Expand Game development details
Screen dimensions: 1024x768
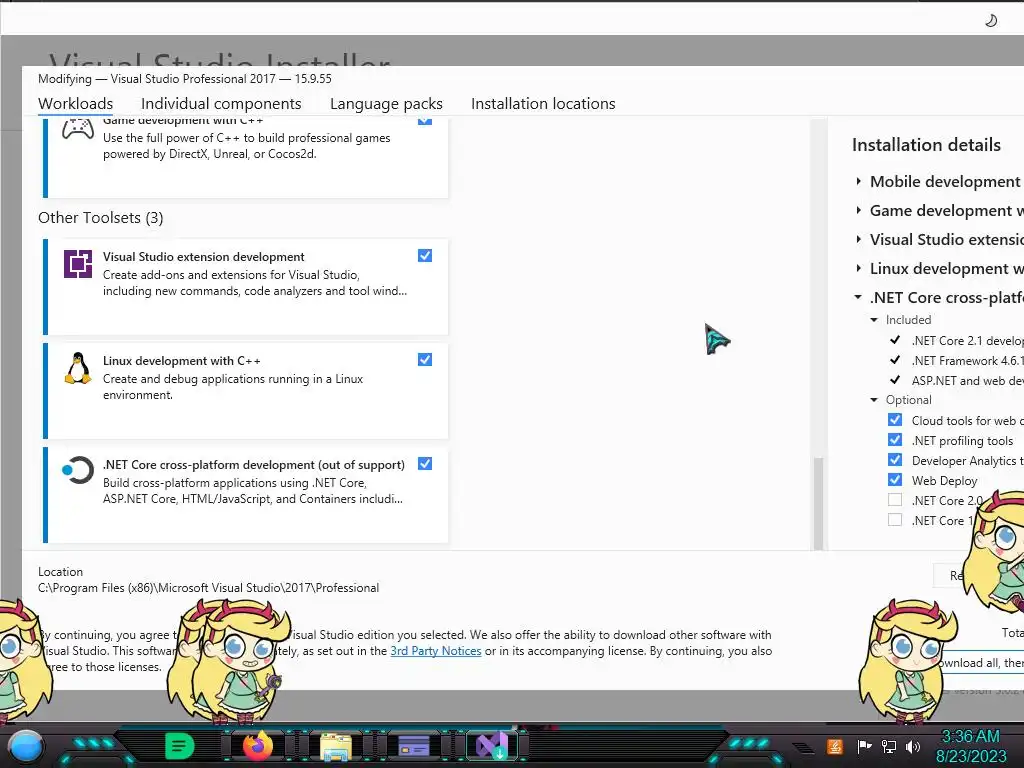(858, 210)
